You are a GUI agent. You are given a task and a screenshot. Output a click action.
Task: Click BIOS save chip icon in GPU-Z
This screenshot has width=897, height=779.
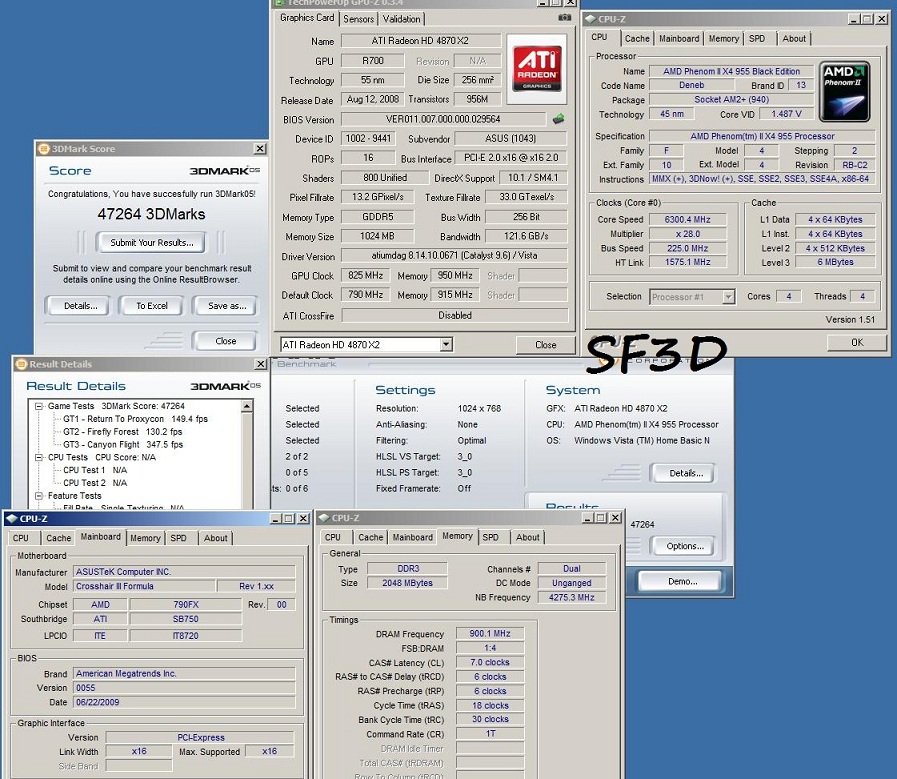[x=558, y=119]
